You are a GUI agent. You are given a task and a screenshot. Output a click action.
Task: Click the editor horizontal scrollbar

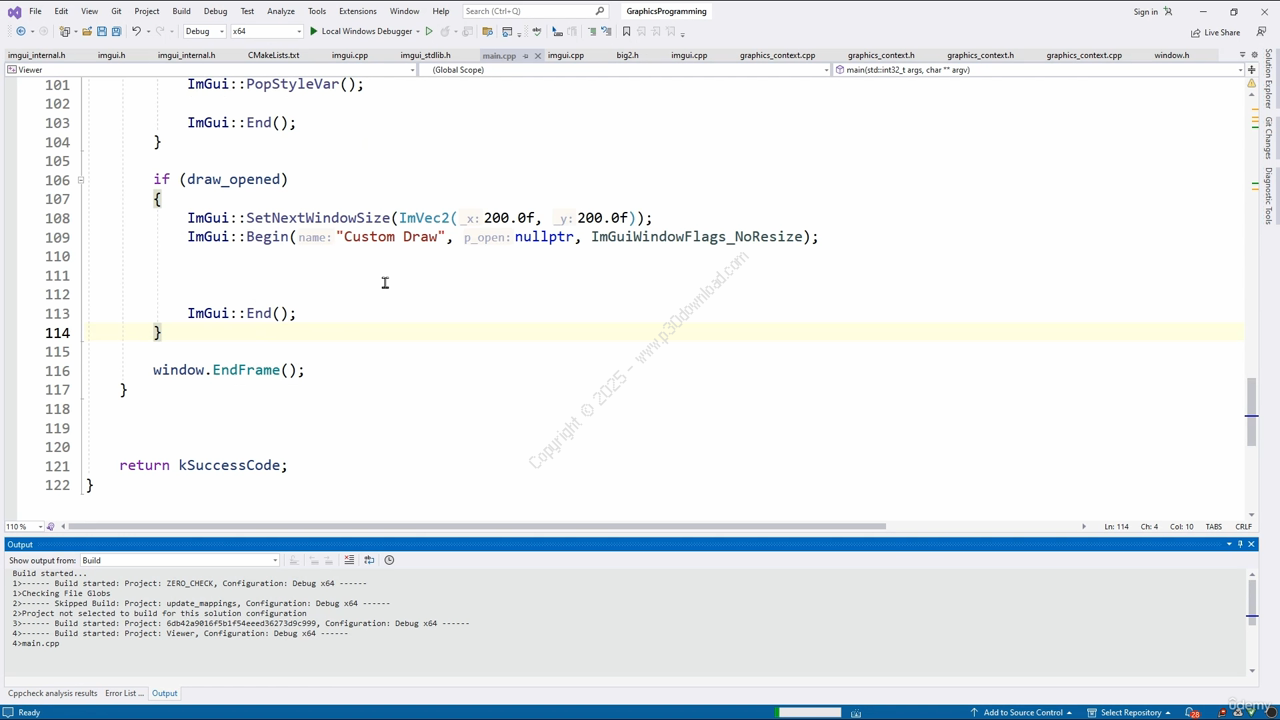[x=477, y=527]
